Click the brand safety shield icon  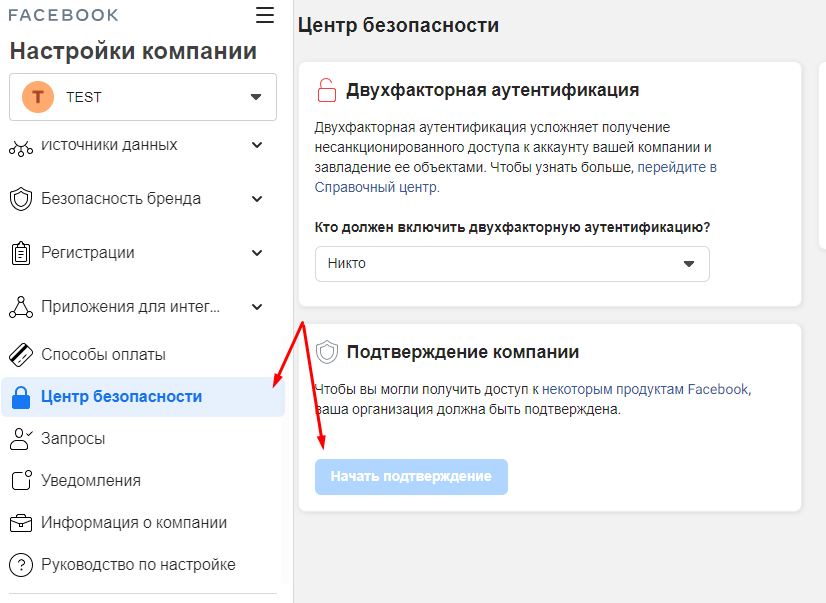click(21, 199)
